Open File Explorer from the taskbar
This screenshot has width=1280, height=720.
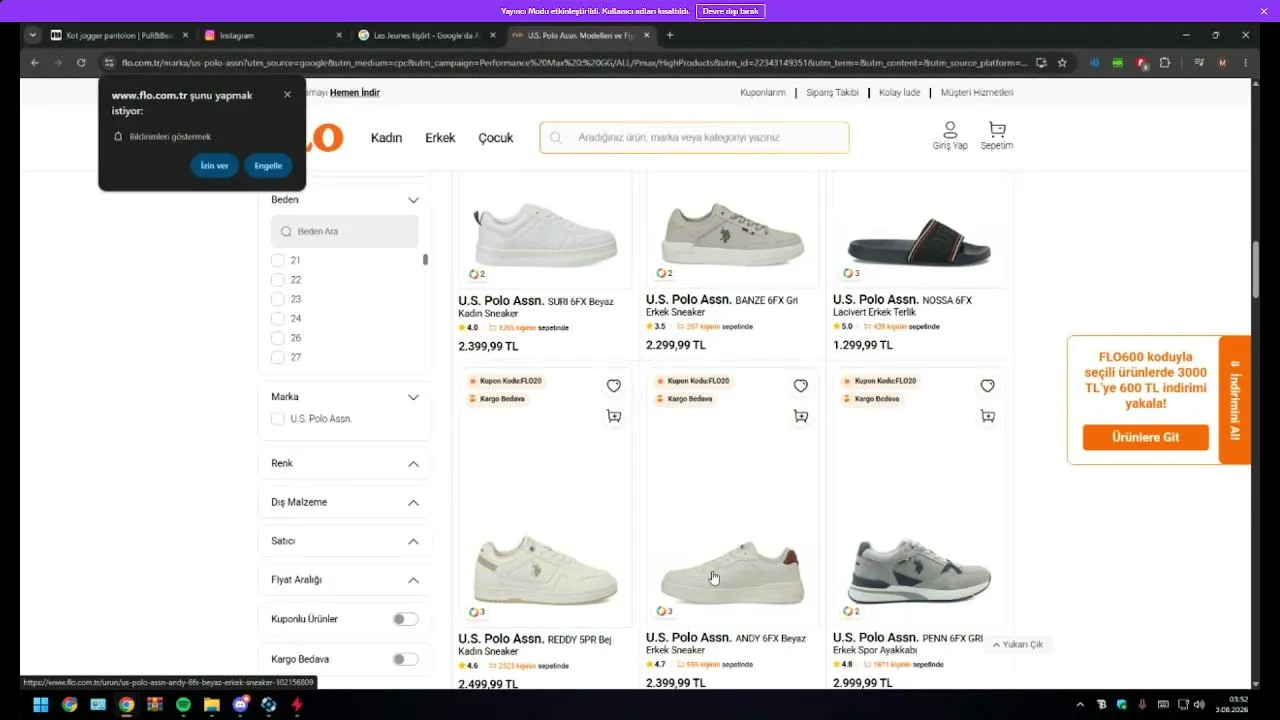pyautogui.click(x=212, y=704)
